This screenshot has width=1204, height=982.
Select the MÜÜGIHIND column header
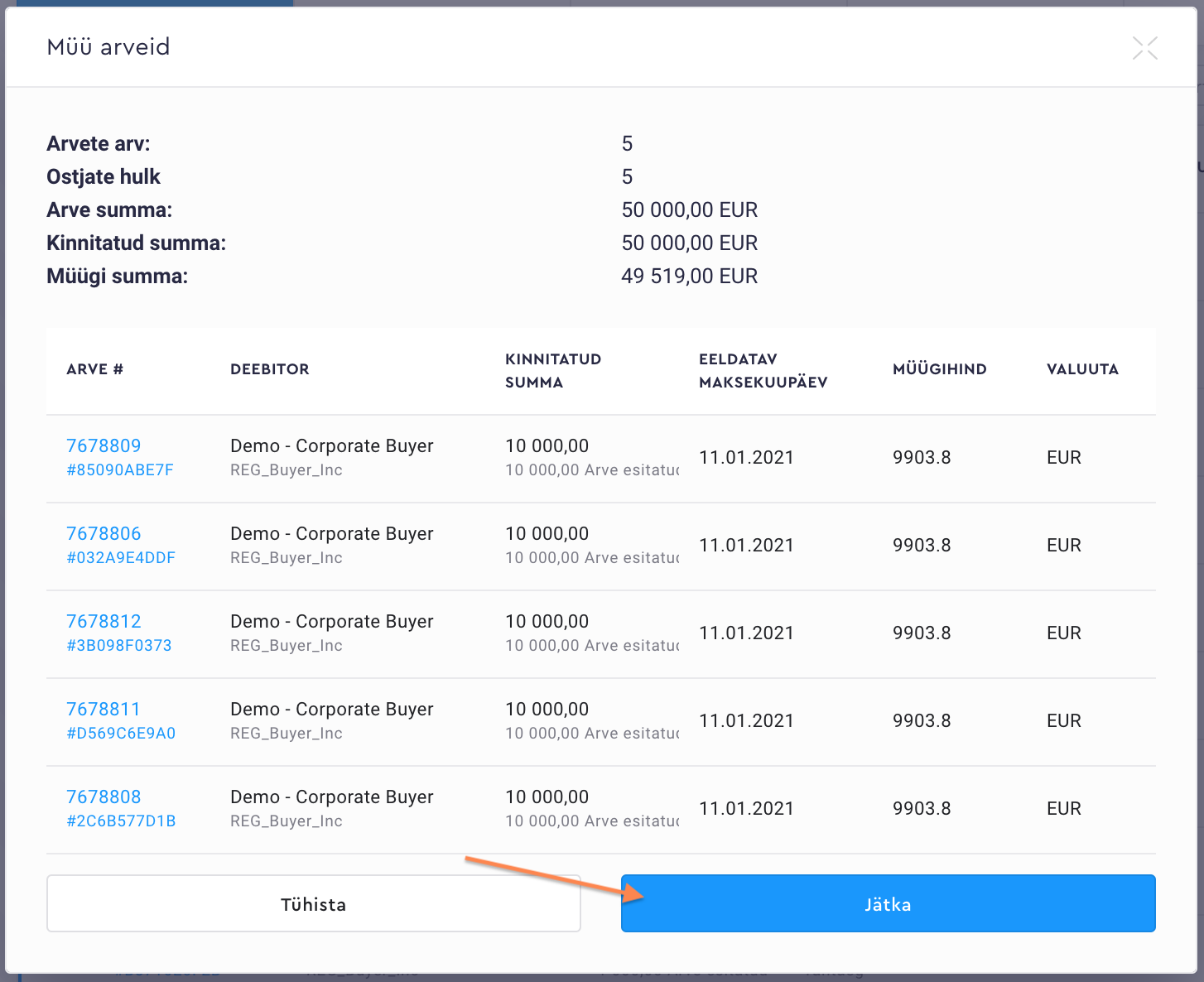point(939,369)
